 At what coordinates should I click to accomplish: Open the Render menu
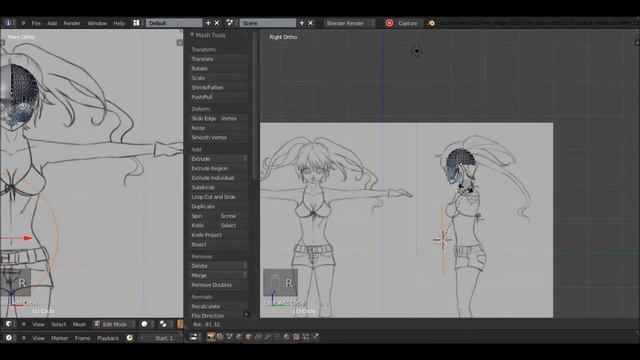72,23
